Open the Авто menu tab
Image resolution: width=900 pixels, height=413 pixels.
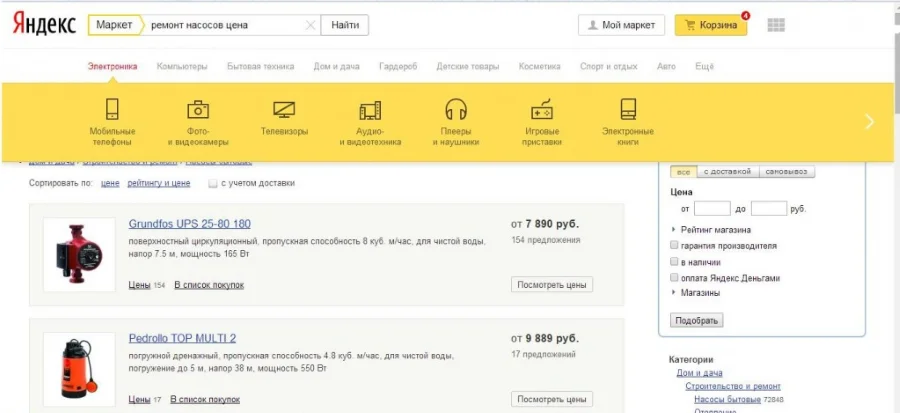[666, 67]
